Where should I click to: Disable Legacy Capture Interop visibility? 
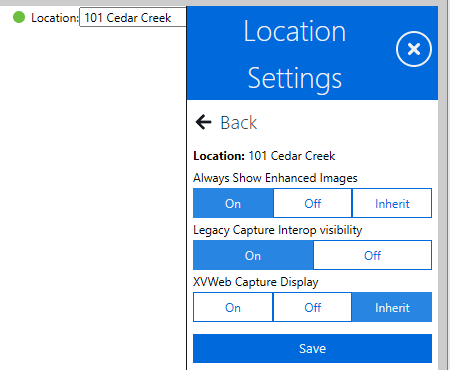[x=372, y=255]
